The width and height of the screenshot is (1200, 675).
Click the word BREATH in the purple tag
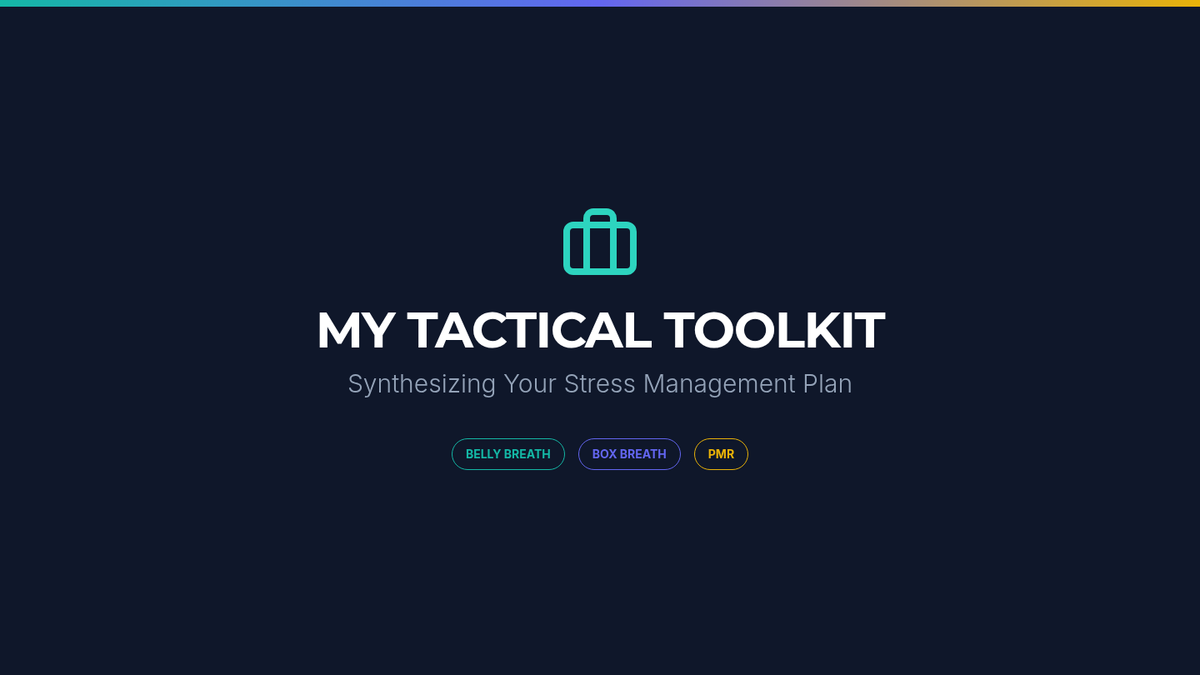(x=643, y=454)
